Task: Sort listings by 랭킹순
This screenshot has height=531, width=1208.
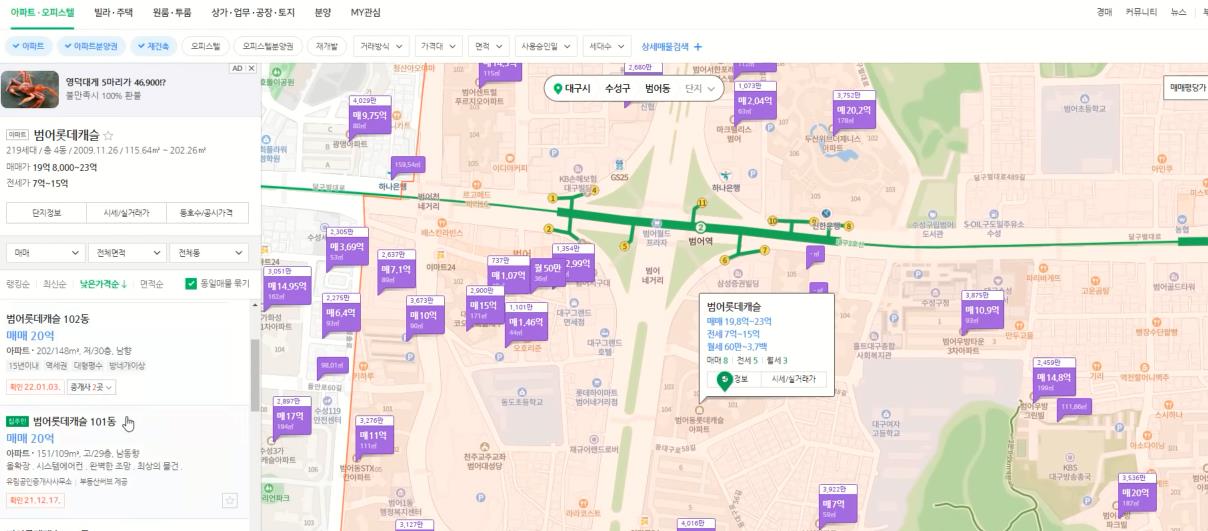Action: [17, 284]
